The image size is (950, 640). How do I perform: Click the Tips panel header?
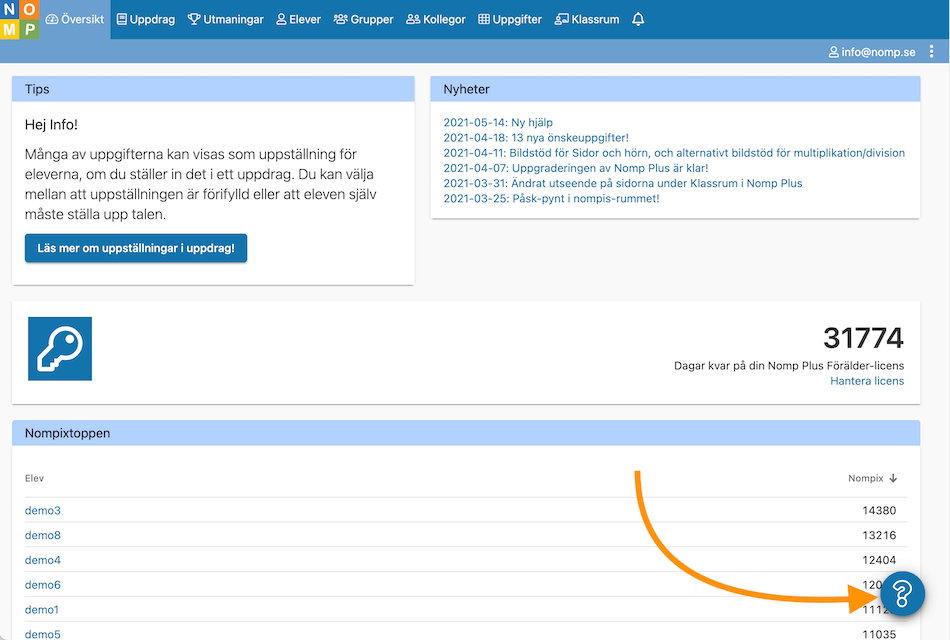pyautogui.click(x=213, y=89)
